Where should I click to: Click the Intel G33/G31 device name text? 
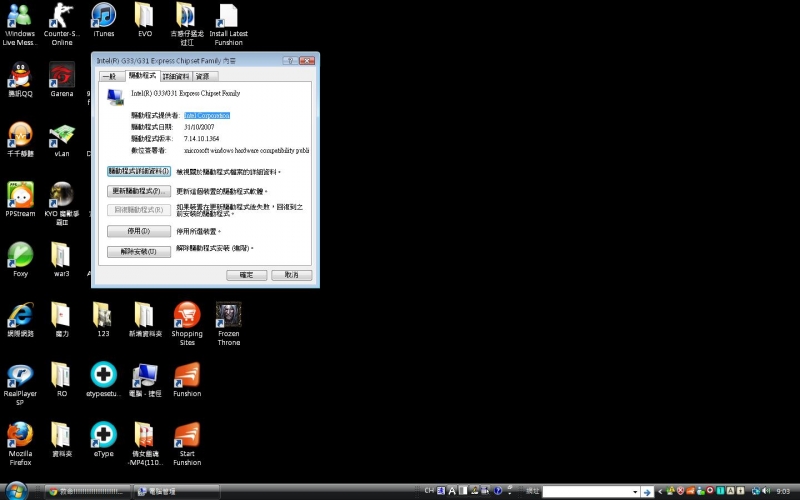coord(186,93)
